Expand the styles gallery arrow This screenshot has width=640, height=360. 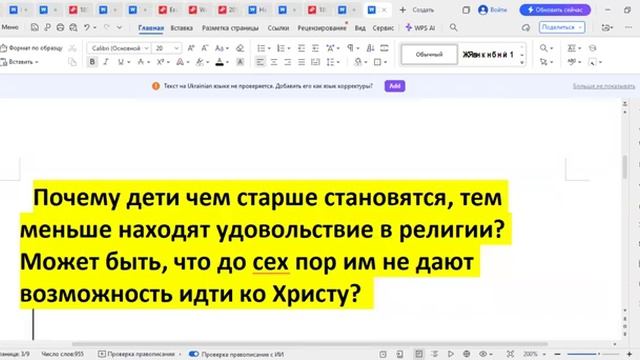pos(522,62)
